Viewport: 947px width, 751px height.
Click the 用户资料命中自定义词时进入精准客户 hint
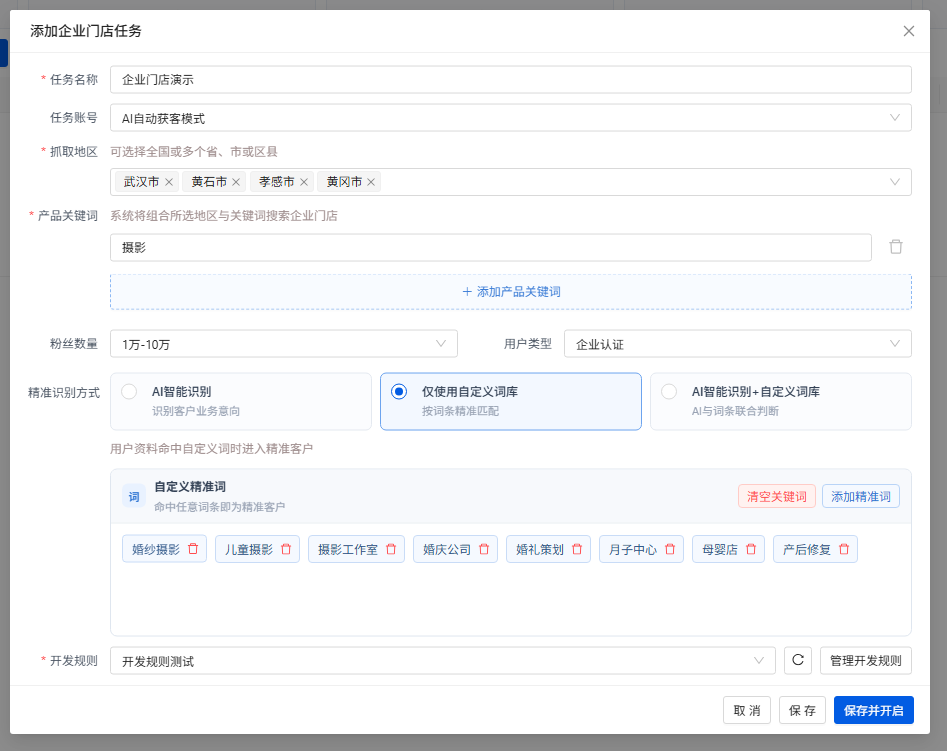[211, 449]
